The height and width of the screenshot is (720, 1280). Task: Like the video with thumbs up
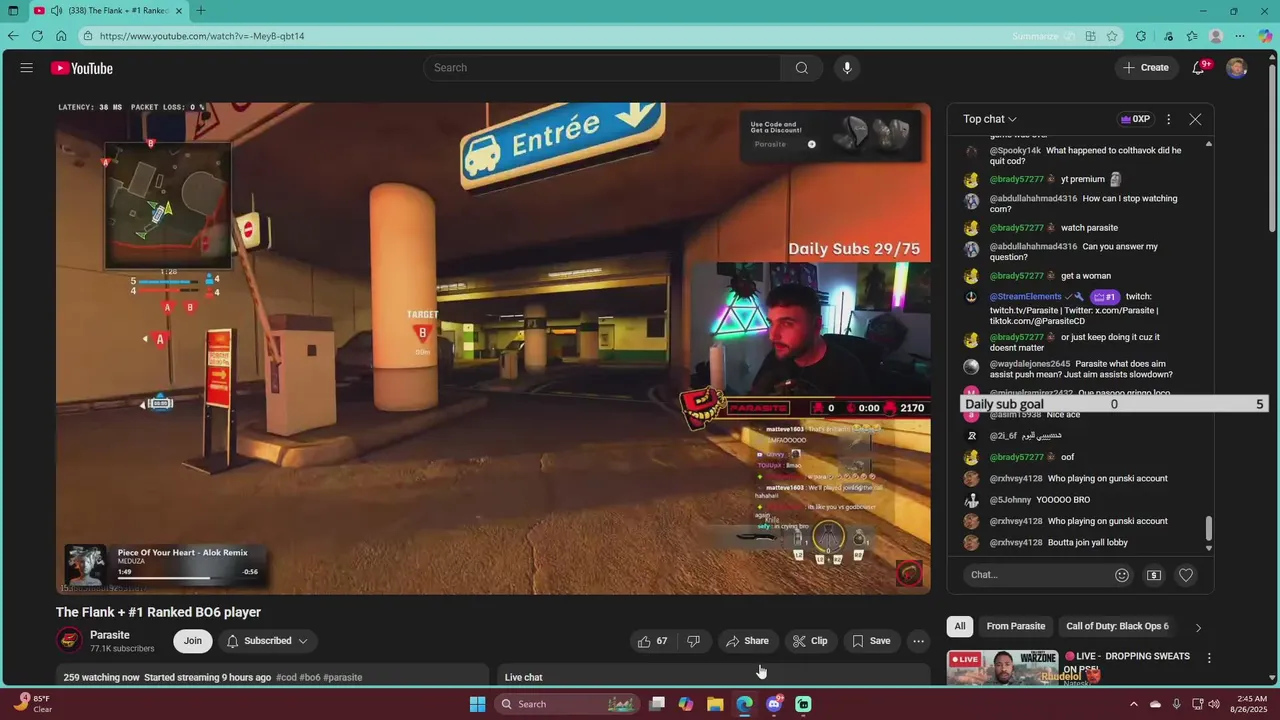click(652, 641)
